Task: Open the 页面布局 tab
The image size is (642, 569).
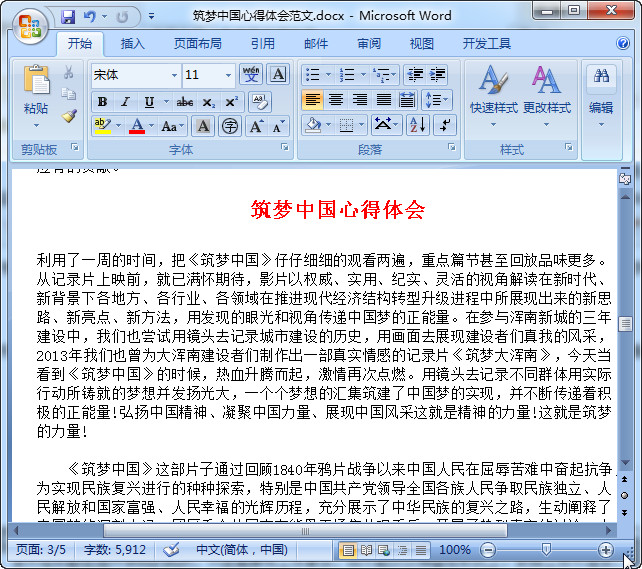Action: 198,43
